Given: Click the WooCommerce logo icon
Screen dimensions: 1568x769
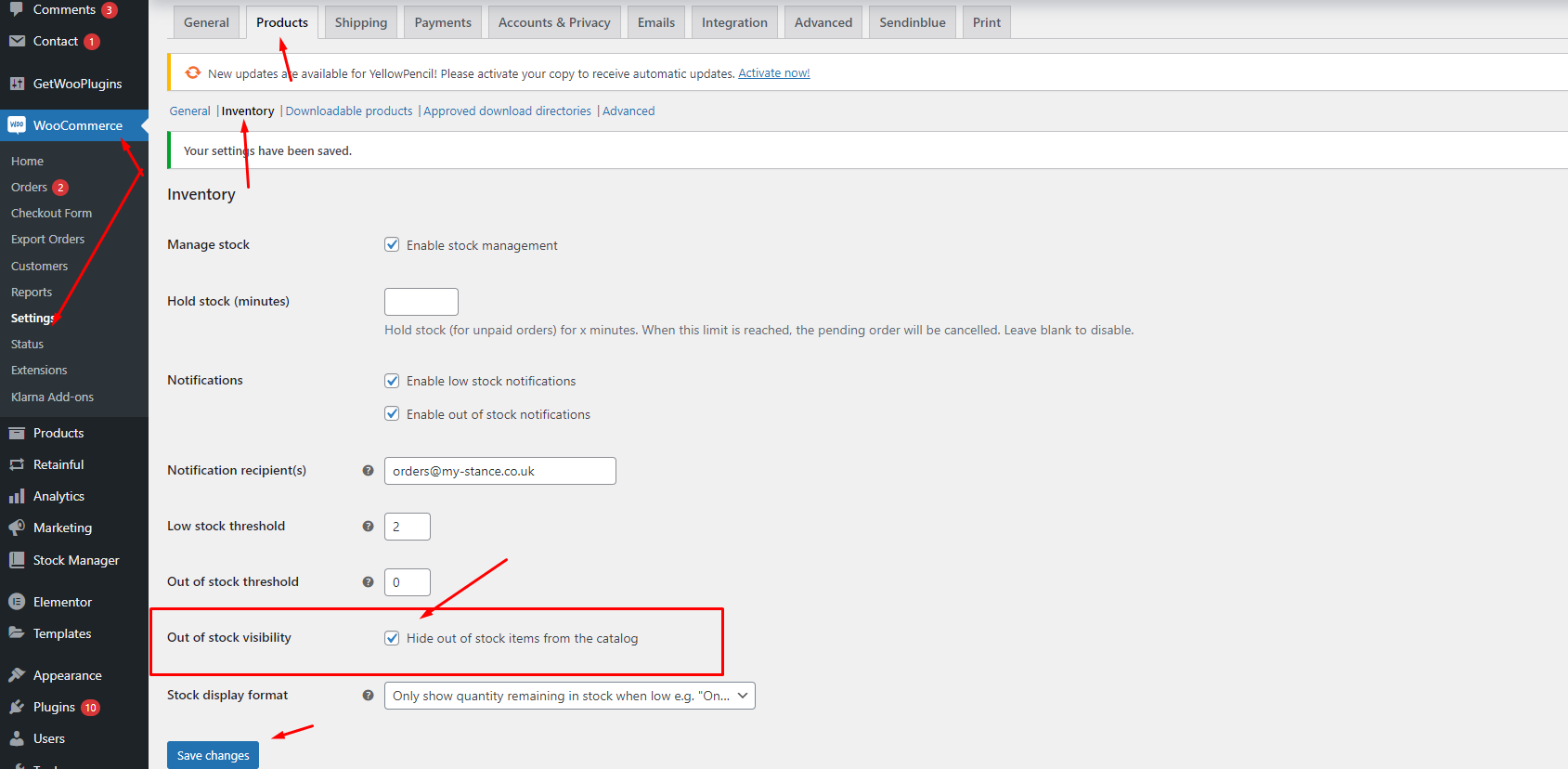Looking at the screenshot, I should [x=17, y=124].
